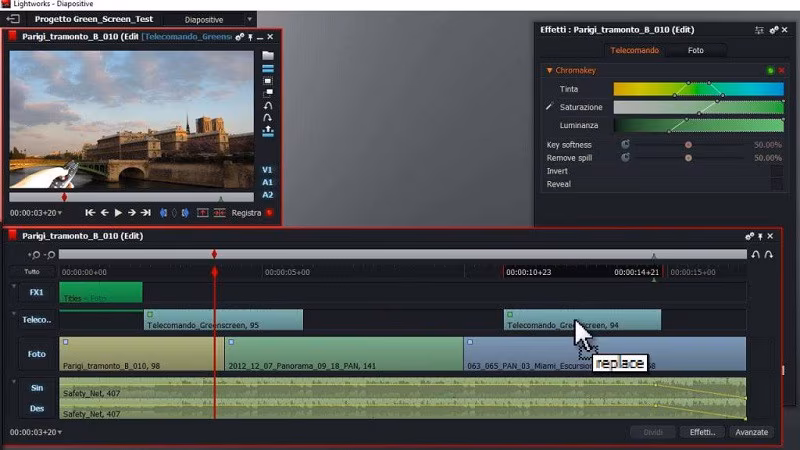Viewport: 800px width, 450px height.
Task: Jump to the next cut in viewer
Action: point(146,213)
